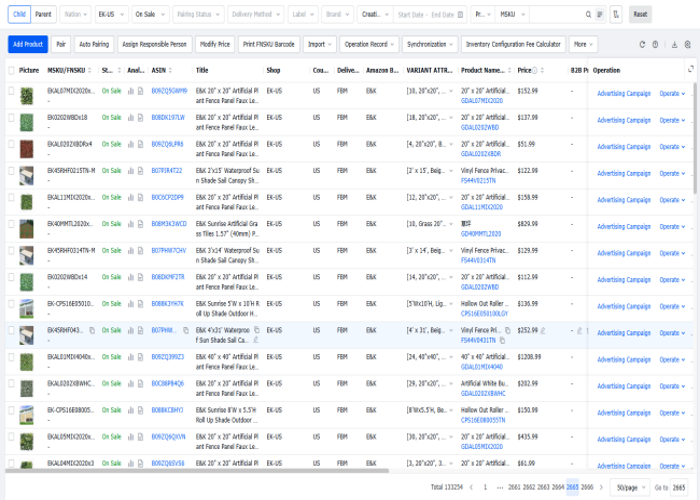
Task: Expand the Import dropdown button
Action: click(320, 45)
